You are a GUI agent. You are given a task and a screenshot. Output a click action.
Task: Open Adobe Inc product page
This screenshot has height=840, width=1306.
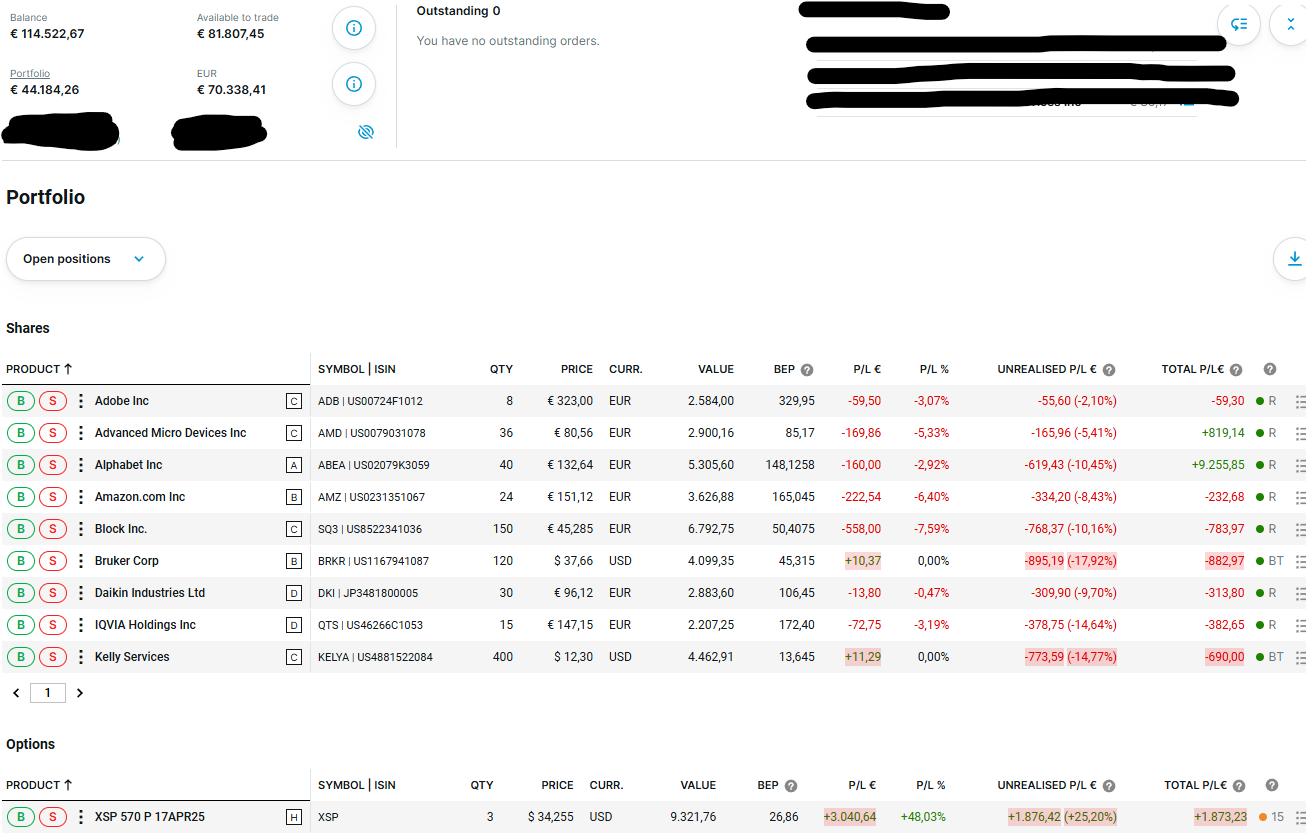(x=122, y=401)
